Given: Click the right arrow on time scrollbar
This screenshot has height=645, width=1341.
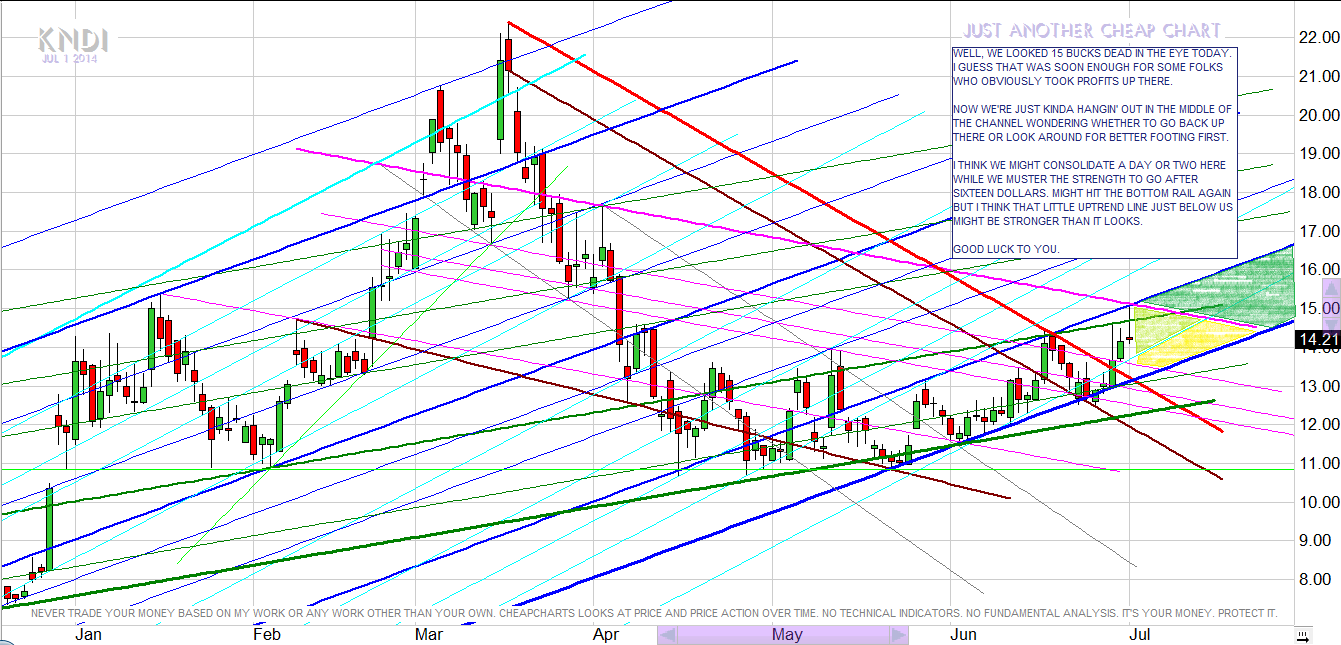Looking at the screenshot, I should (x=899, y=635).
